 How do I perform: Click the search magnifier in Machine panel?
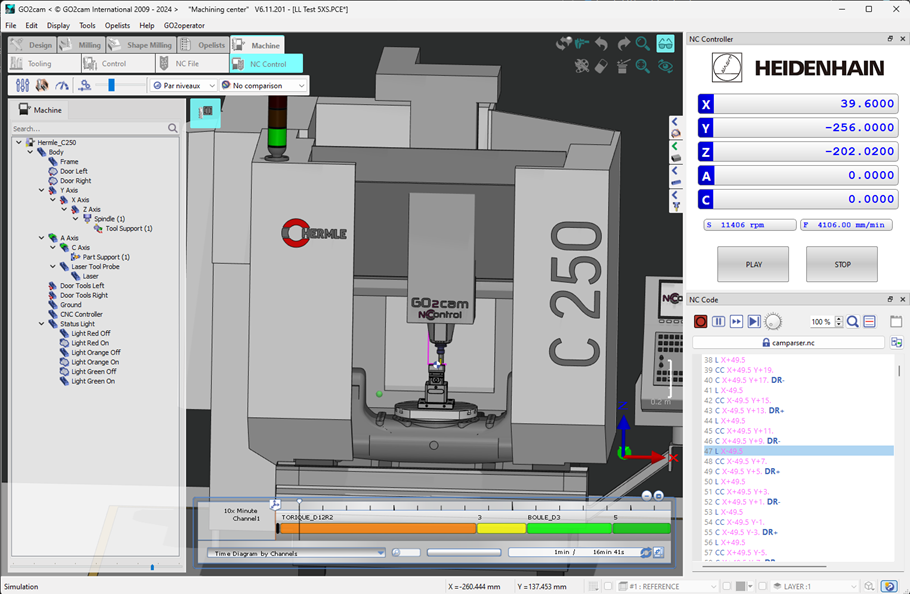(172, 128)
